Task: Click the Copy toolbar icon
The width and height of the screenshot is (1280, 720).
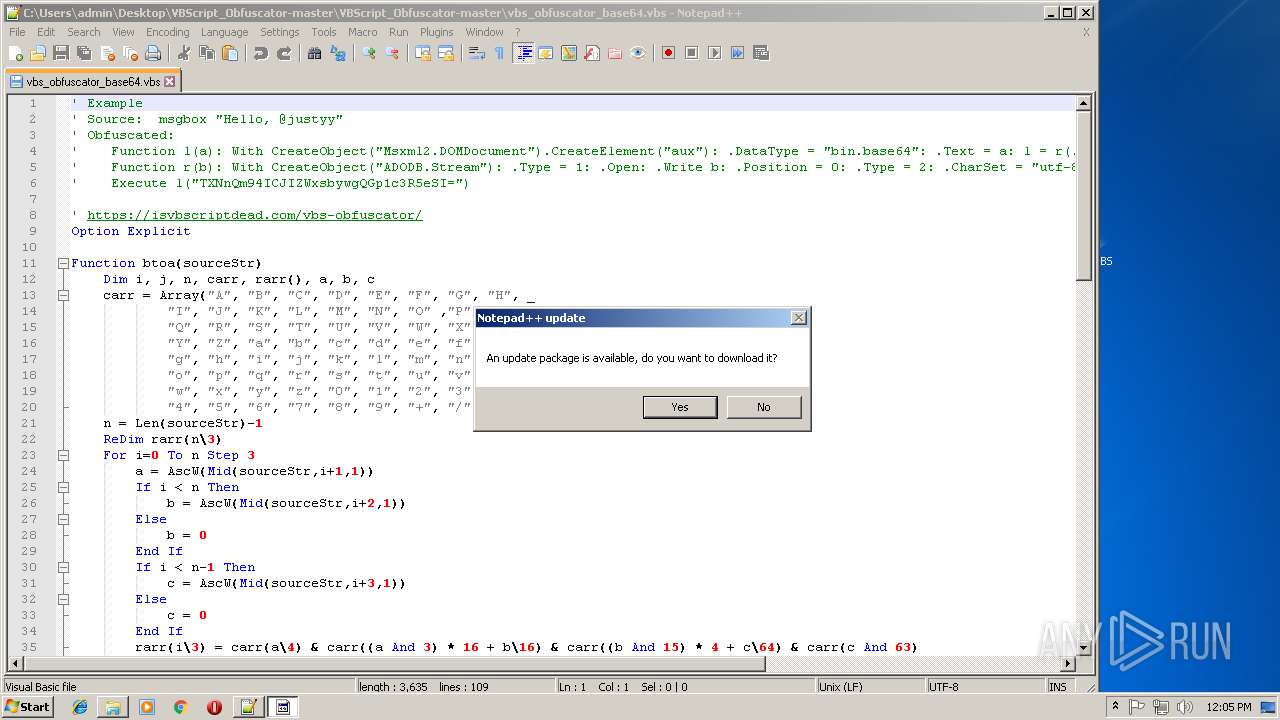Action: click(207, 53)
